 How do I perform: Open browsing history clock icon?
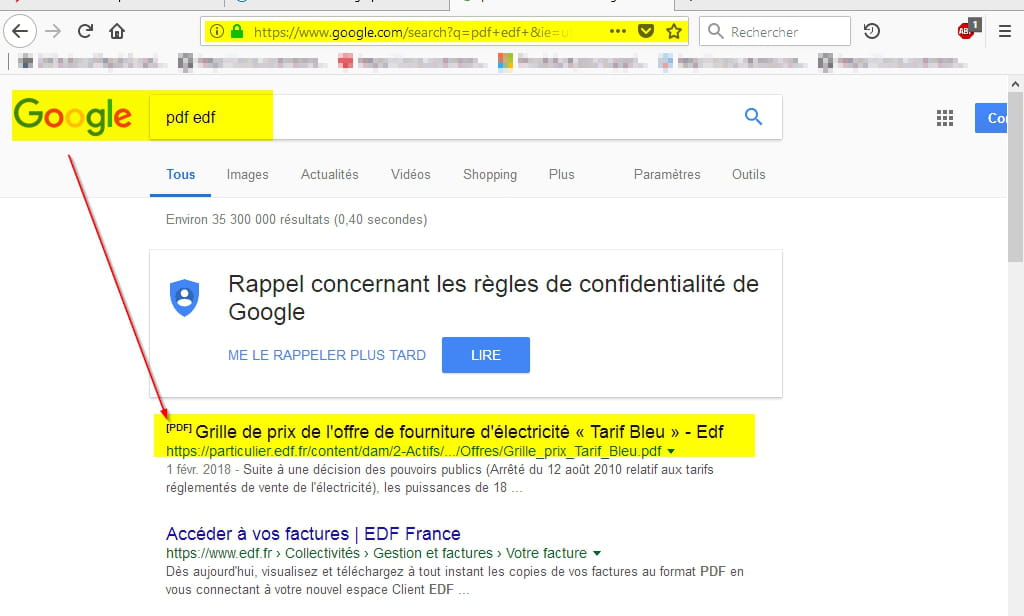point(871,31)
